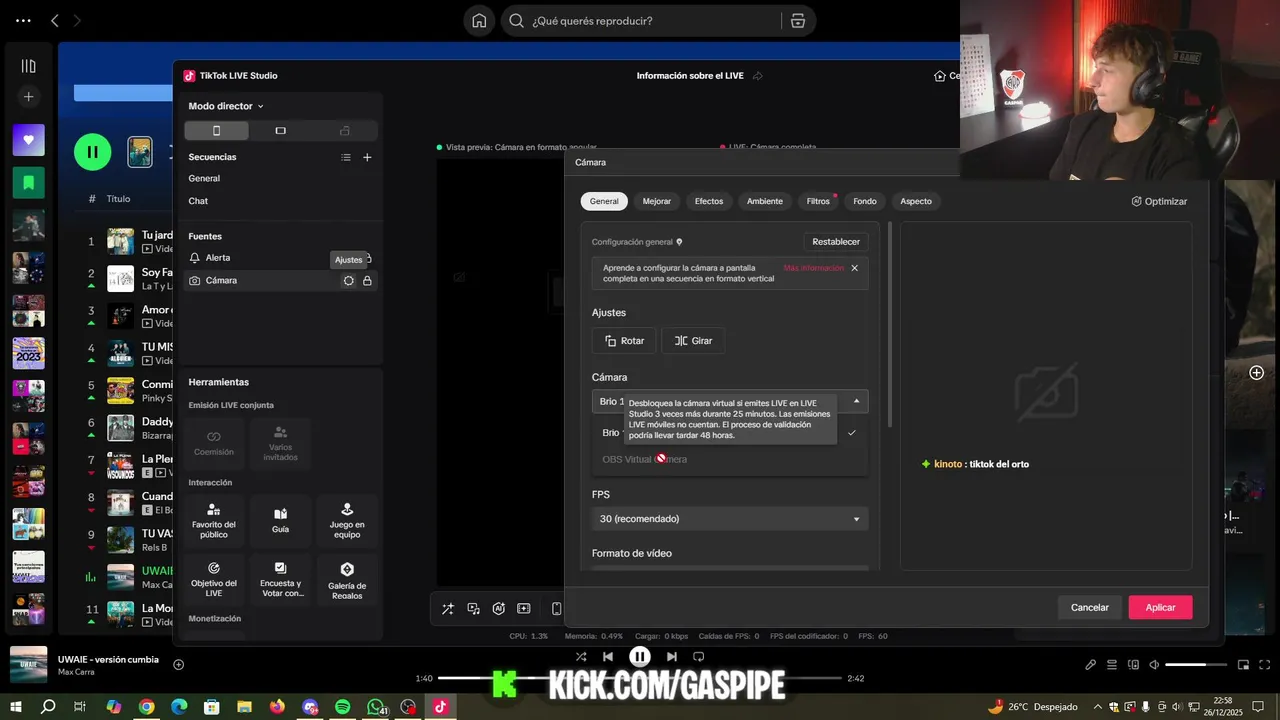Click the magic wand icon under preview
Viewport: 1280px width, 720px height.
pos(447,608)
